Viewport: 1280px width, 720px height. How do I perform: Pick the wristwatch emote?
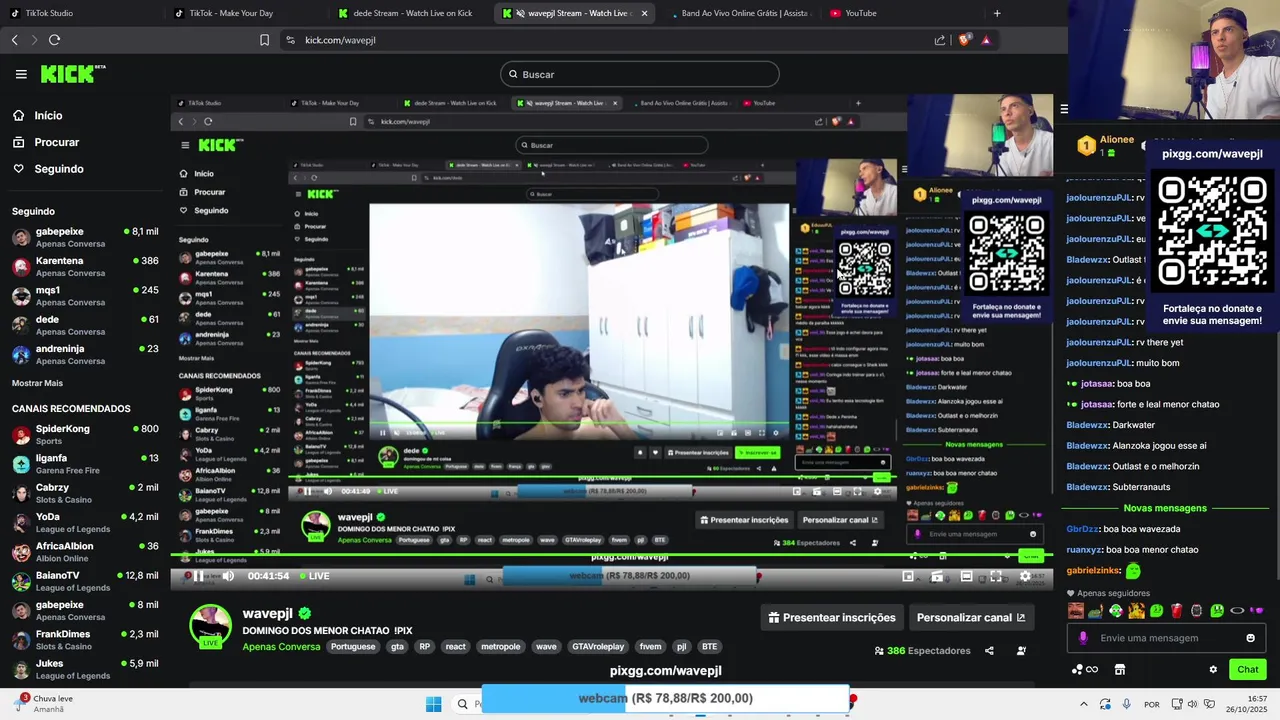[1196, 611]
